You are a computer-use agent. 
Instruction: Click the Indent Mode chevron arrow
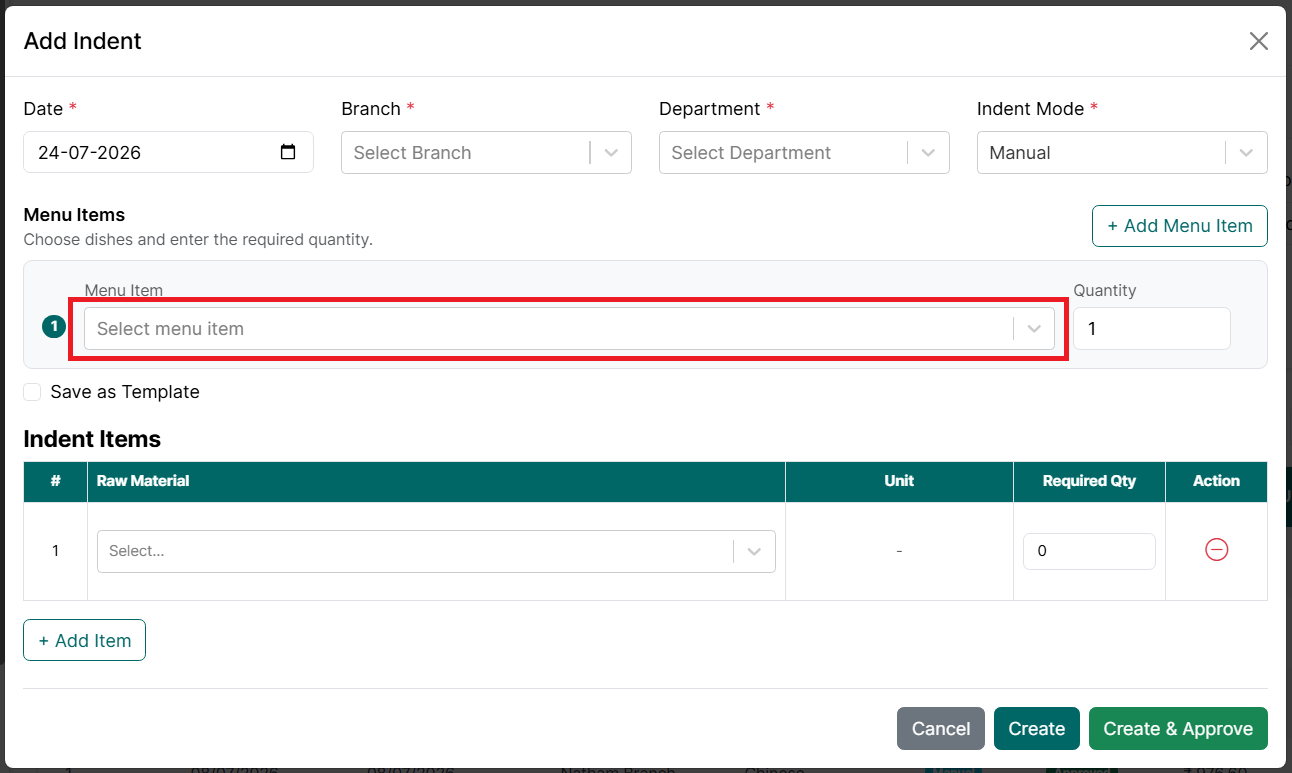tap(1246, 153)
